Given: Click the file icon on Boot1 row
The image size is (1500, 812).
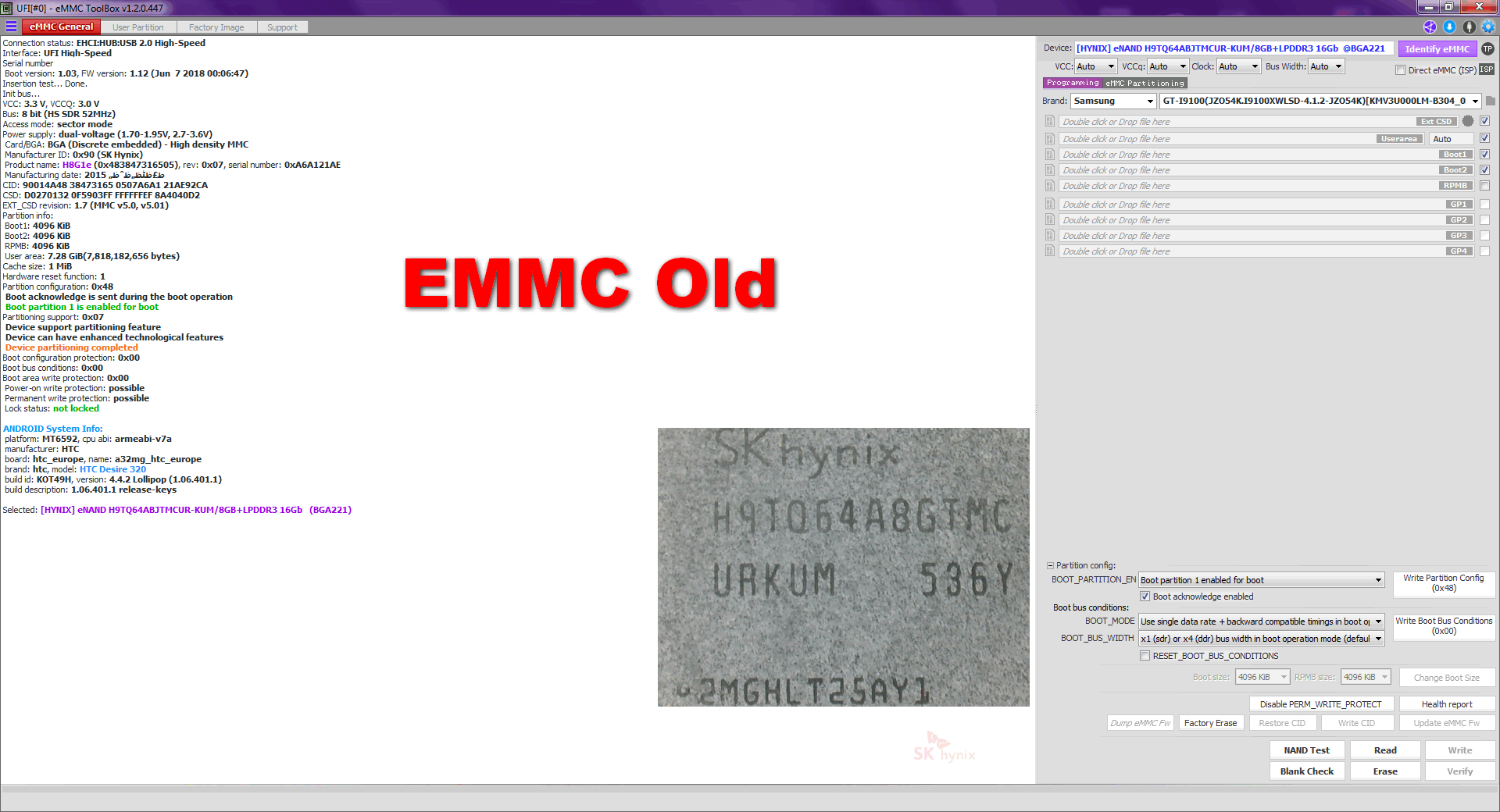Looking at the screenshot, I should click(1050, 154).
